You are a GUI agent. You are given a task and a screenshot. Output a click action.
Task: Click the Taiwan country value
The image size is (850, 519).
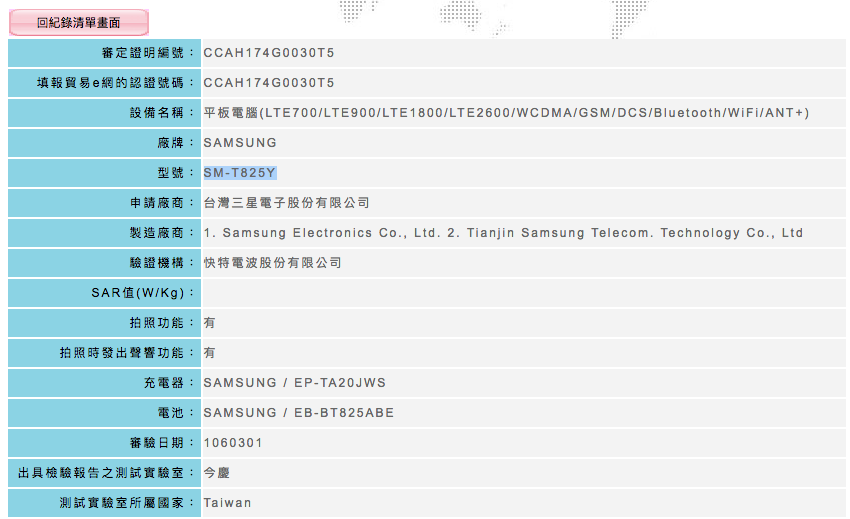tap(227, 503)
